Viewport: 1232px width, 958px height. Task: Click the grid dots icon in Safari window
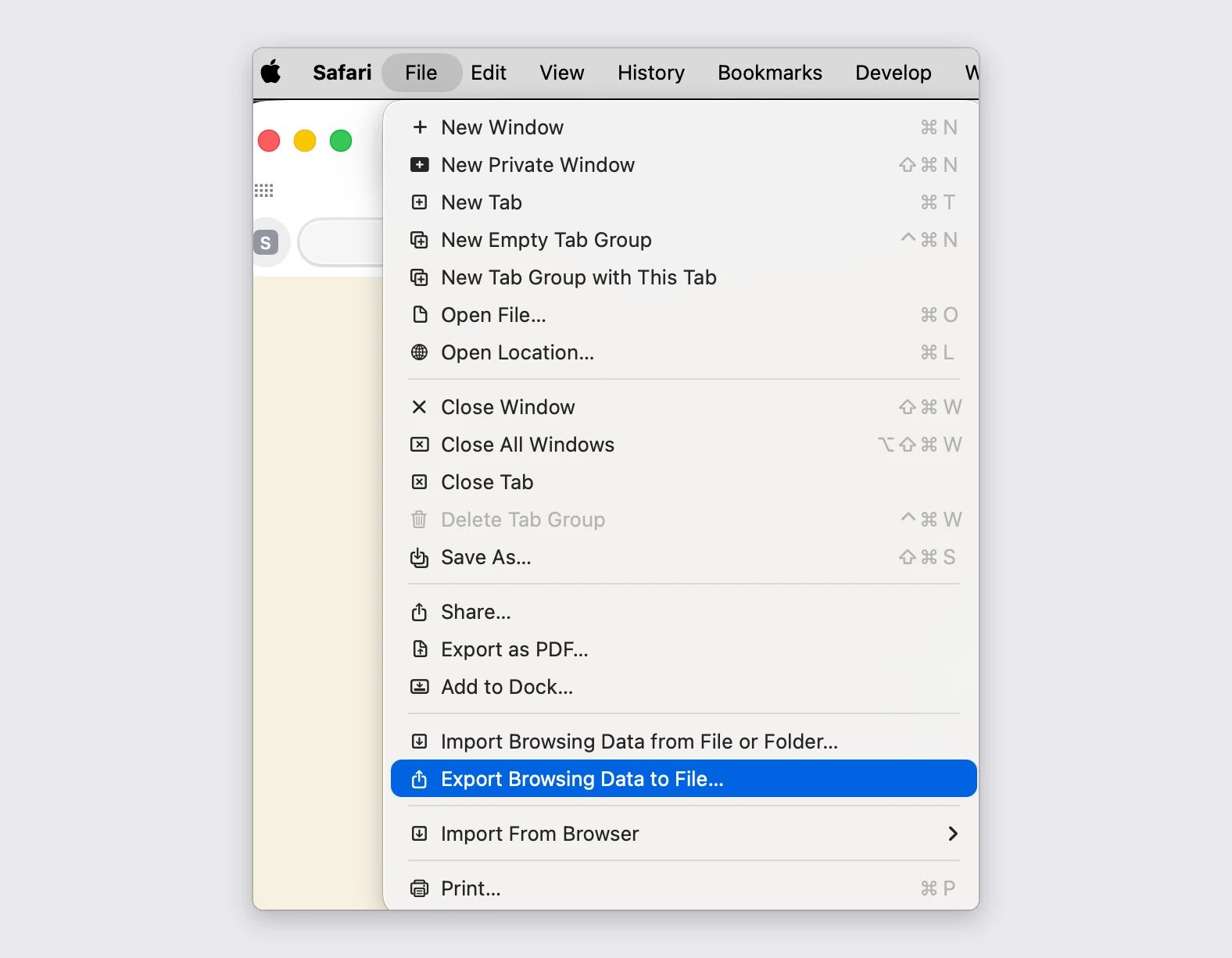(264, 191)
